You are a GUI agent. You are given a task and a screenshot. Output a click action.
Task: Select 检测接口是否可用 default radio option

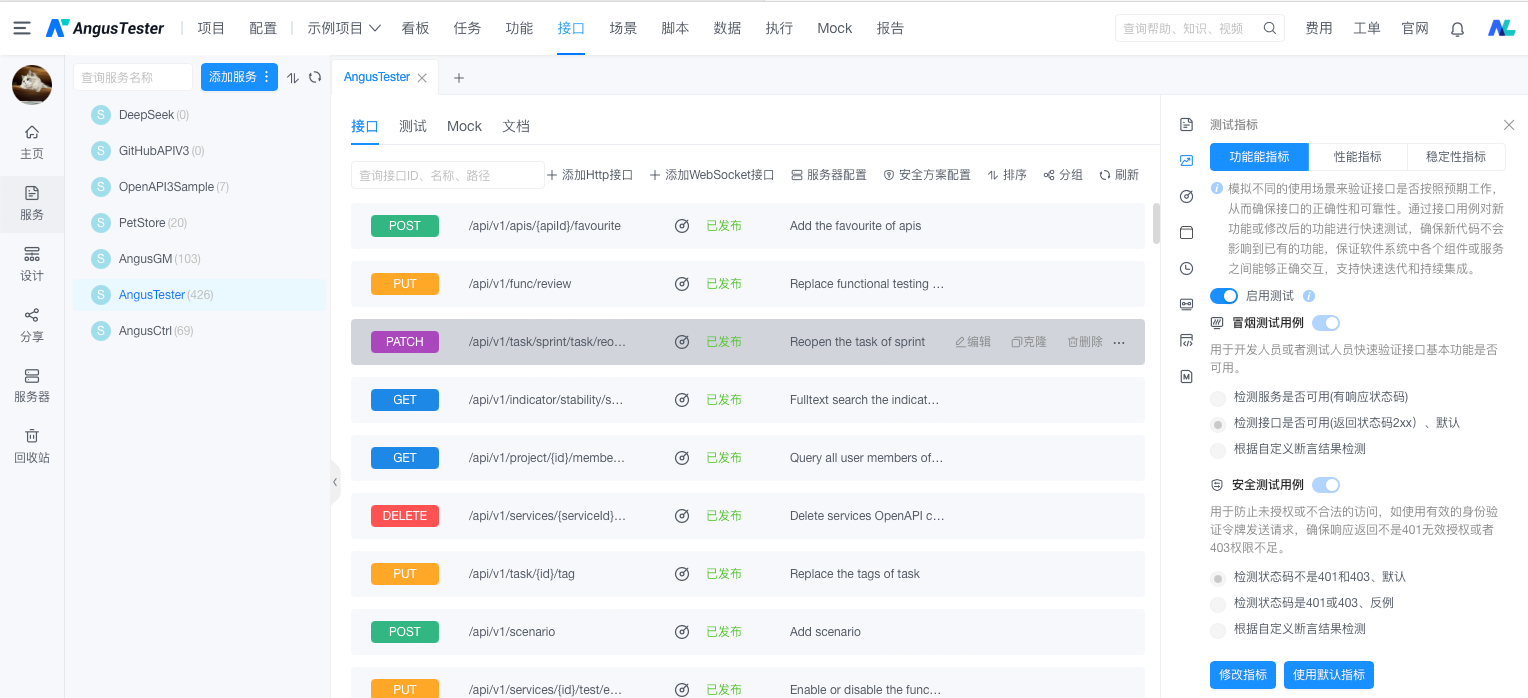(x=1218, y=424)
